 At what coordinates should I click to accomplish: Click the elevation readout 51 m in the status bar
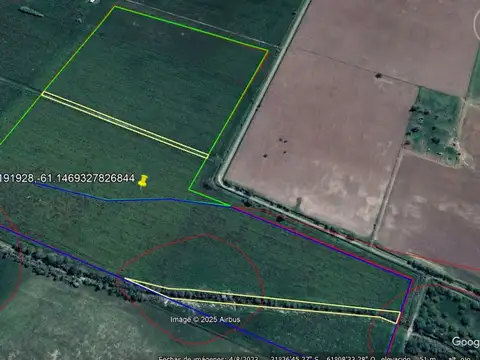tap(428, 358)
